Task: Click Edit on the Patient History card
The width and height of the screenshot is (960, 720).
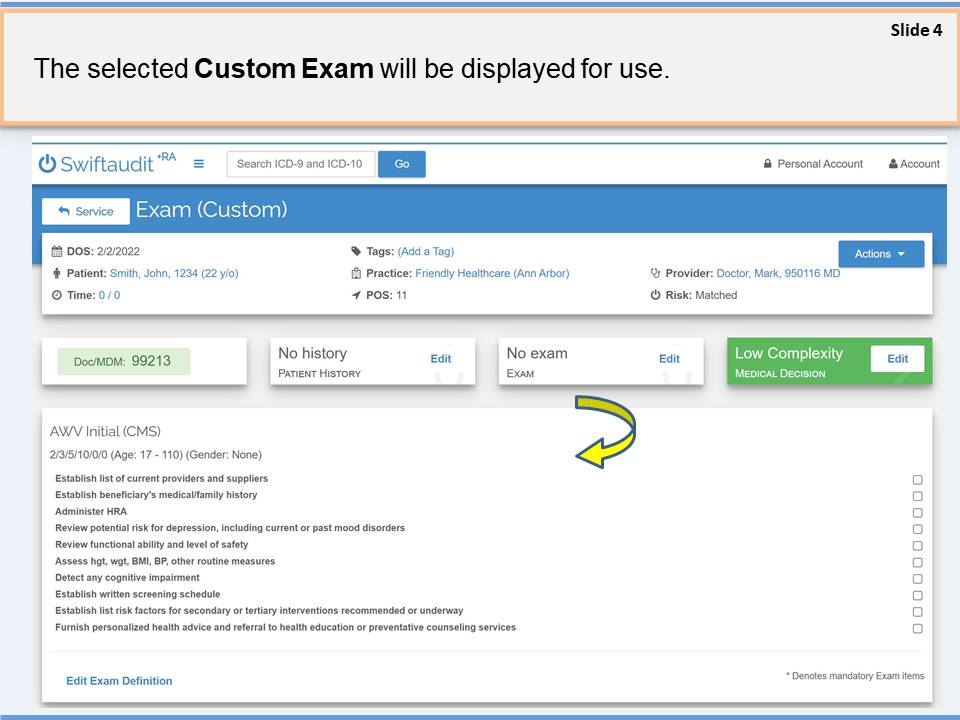Action: tap(440, 359)
